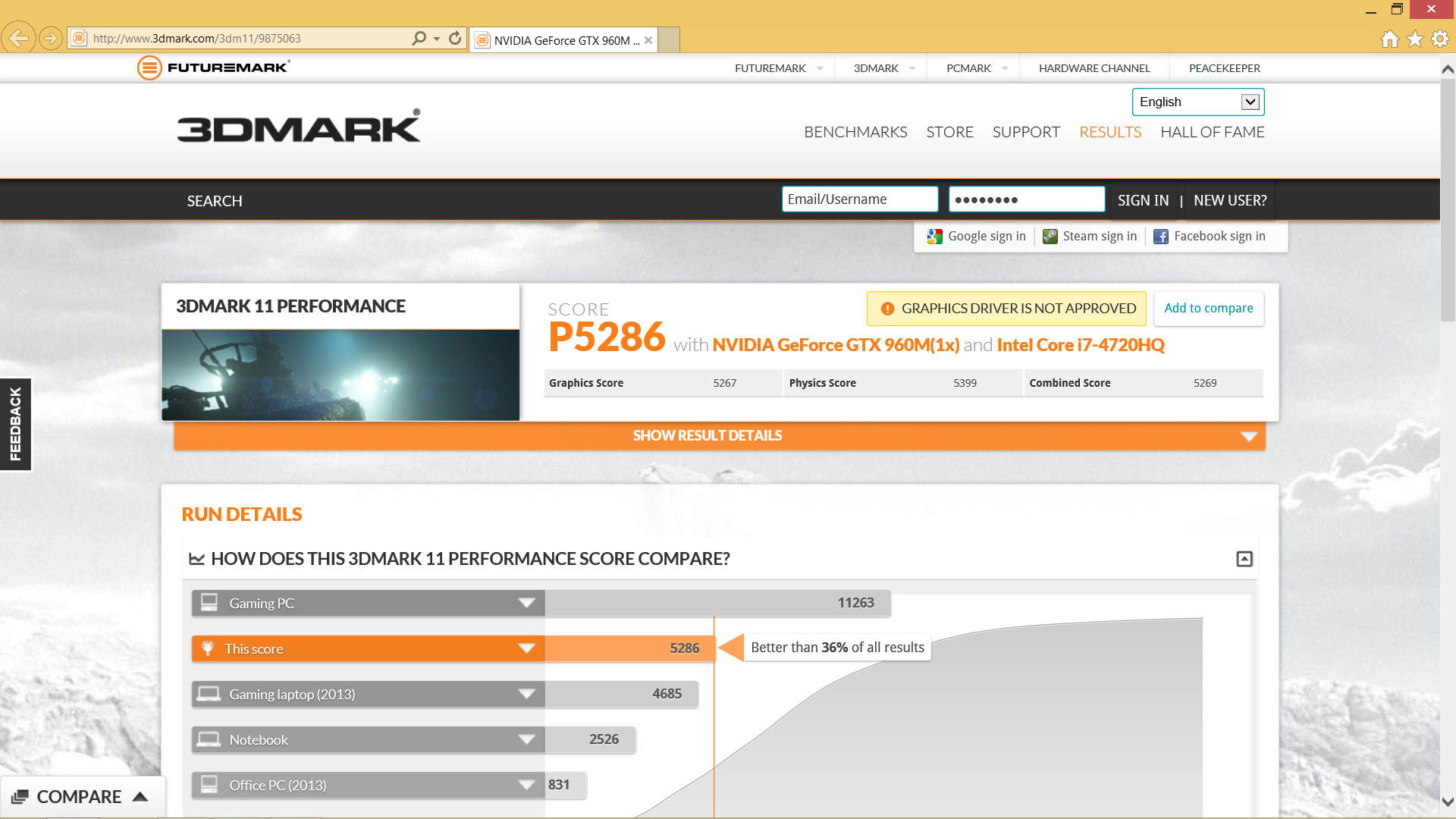Close the NVIDIA GeForce GTX 960M tab
1456x819 pixels.
[x=648, y=40]
